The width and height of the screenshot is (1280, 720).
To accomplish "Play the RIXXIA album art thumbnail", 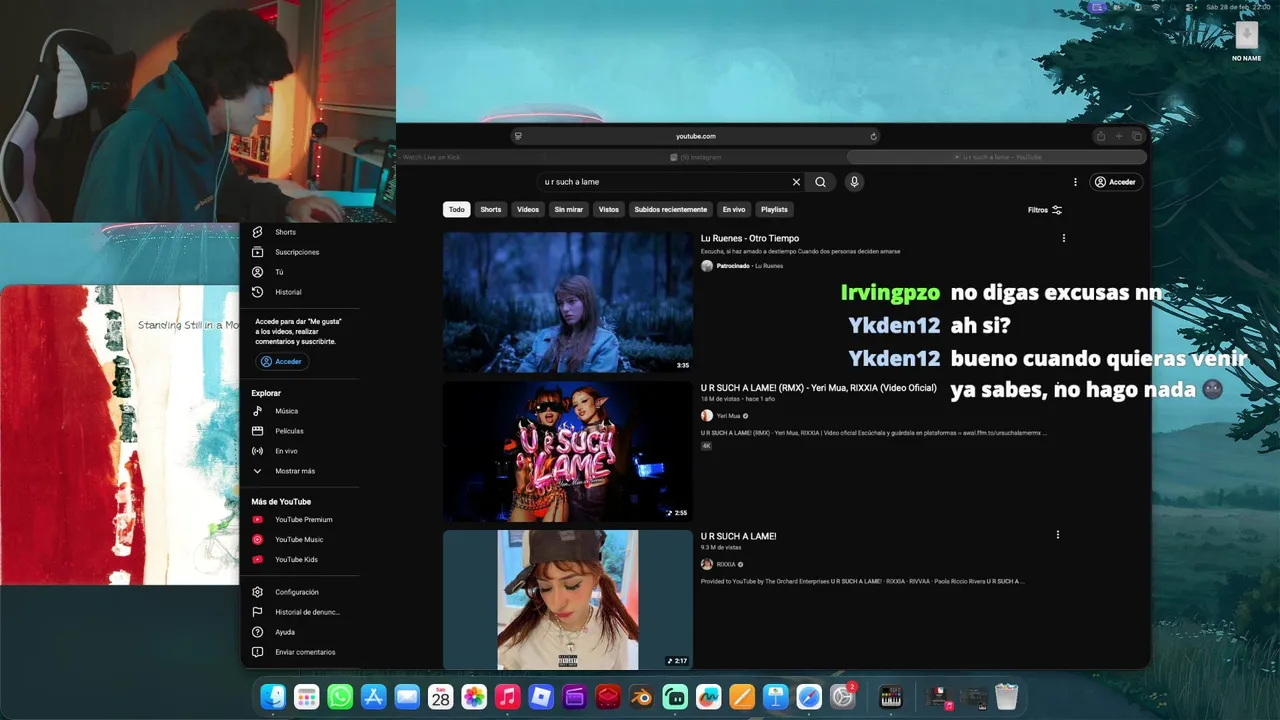I will 568,599.
